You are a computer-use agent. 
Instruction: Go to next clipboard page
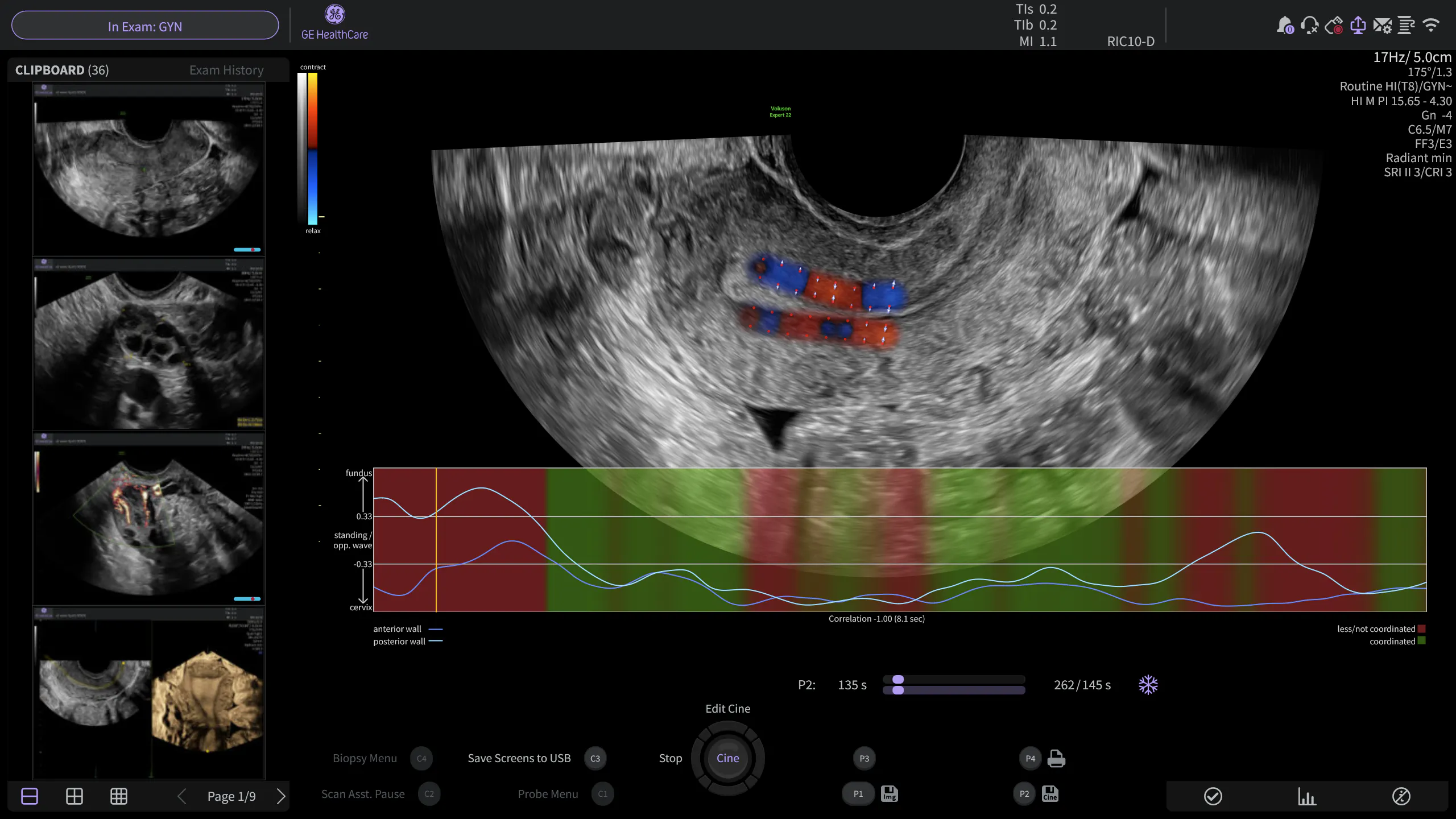[x=281, y=796]
